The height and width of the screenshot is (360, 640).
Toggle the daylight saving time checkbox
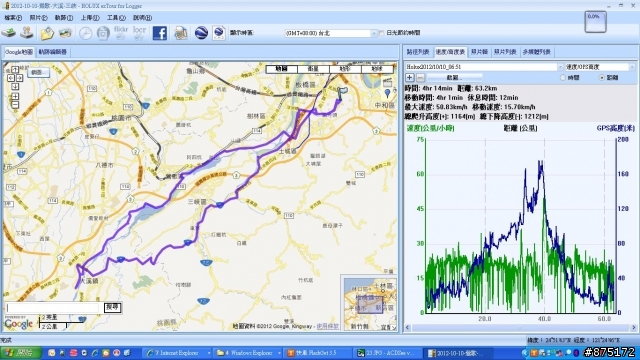[382, 33]
